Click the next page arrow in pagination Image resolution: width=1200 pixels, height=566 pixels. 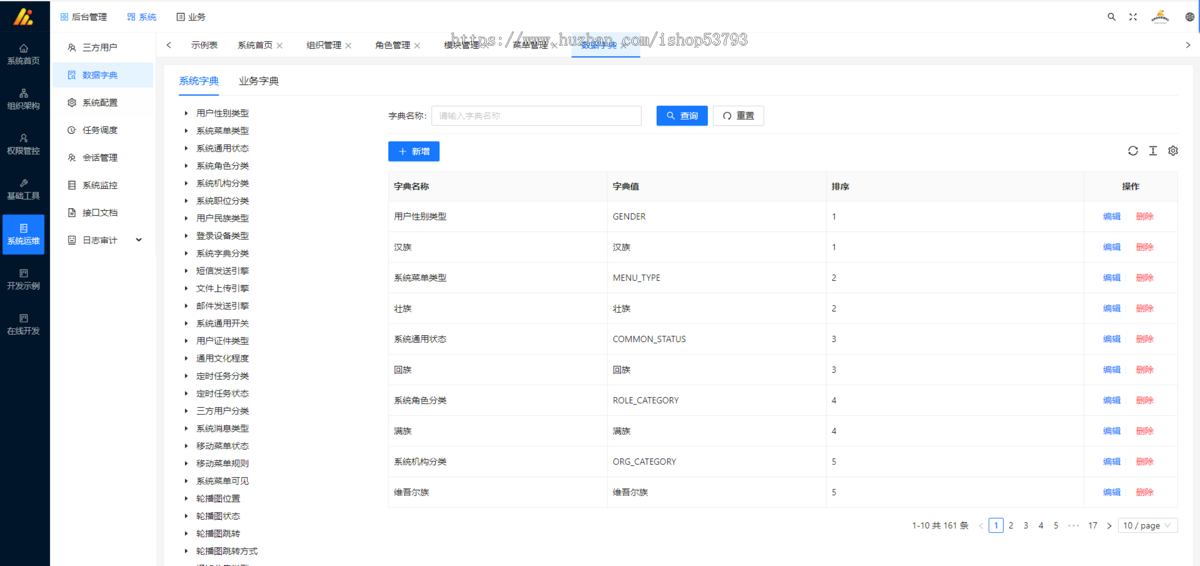pyautogui.click(x=1109, y=525)
